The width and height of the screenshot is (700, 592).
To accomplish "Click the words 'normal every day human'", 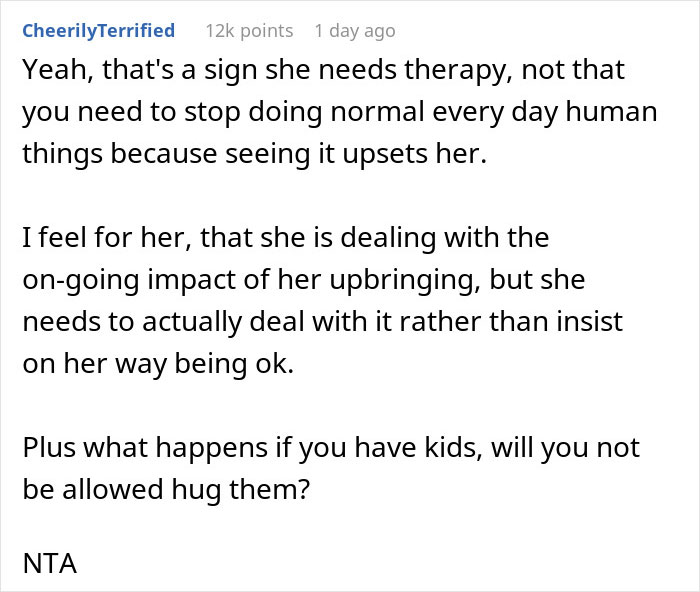I will tap(494, 113).
